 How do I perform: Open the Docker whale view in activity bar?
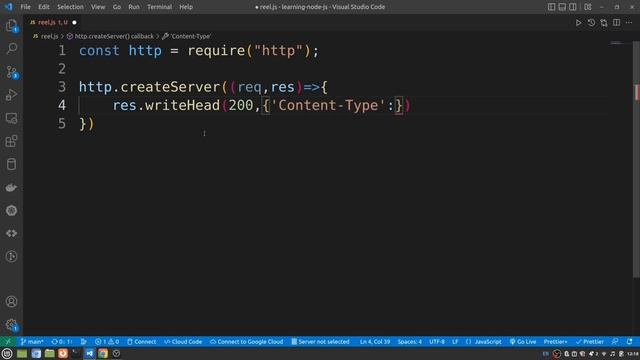[x=11, y=187]
